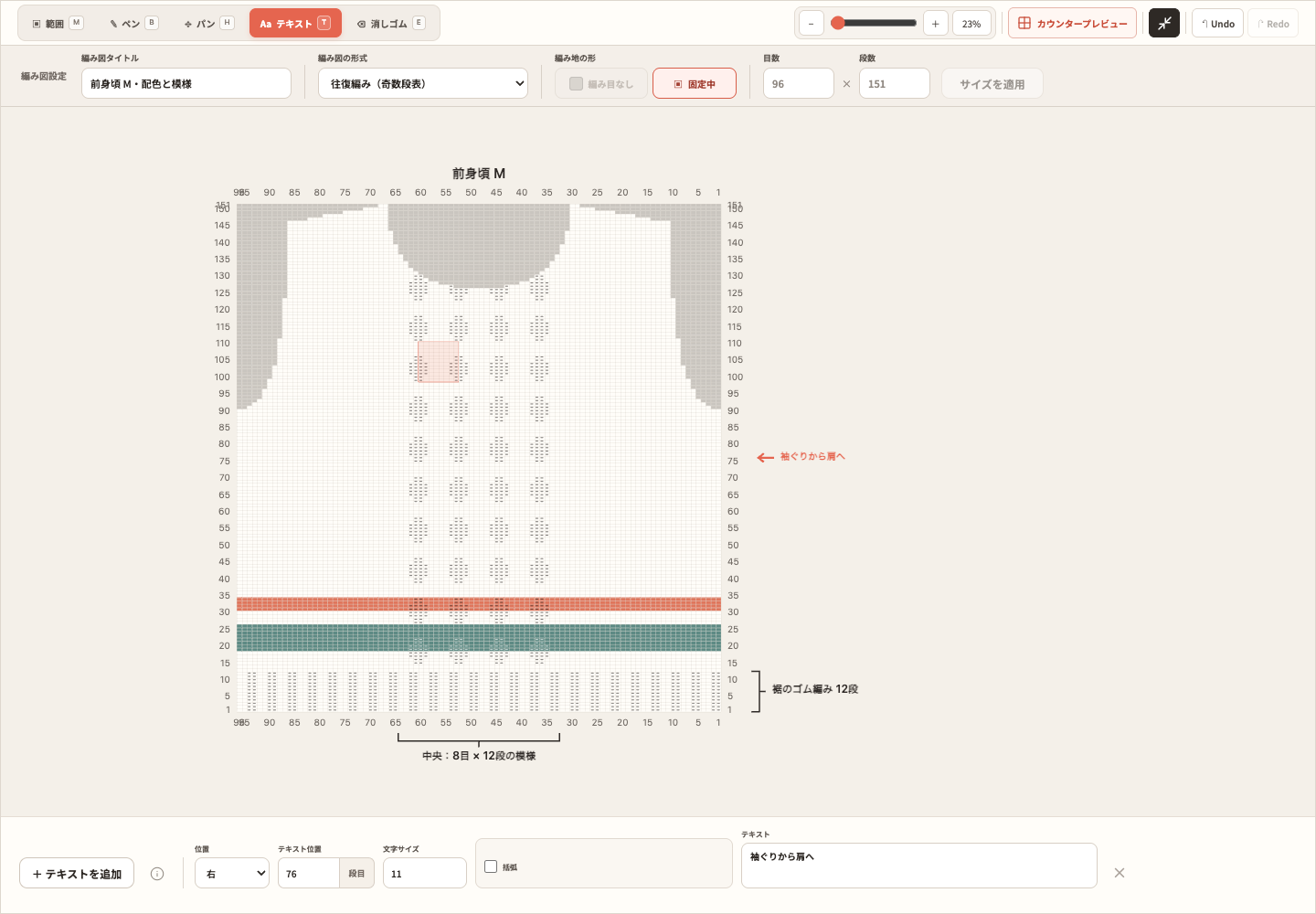Remove text entry with X icon

coord(1120,873)
